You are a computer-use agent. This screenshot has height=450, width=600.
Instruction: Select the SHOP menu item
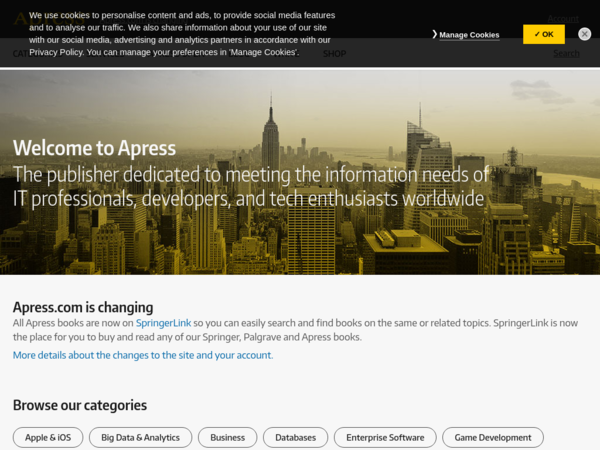[334, 54]
